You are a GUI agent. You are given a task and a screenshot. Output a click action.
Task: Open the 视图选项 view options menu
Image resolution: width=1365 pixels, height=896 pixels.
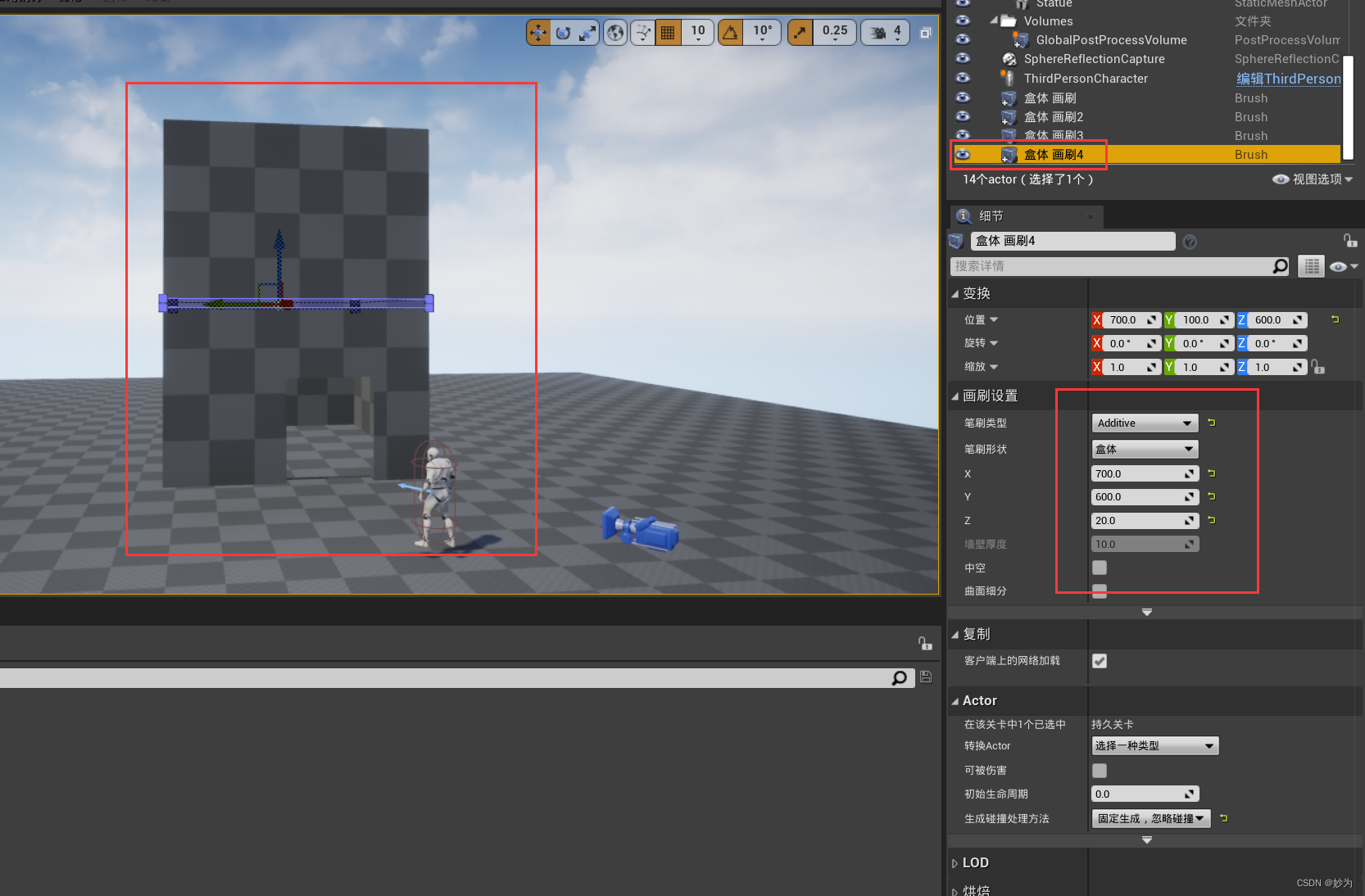[x=1313, y=179]
